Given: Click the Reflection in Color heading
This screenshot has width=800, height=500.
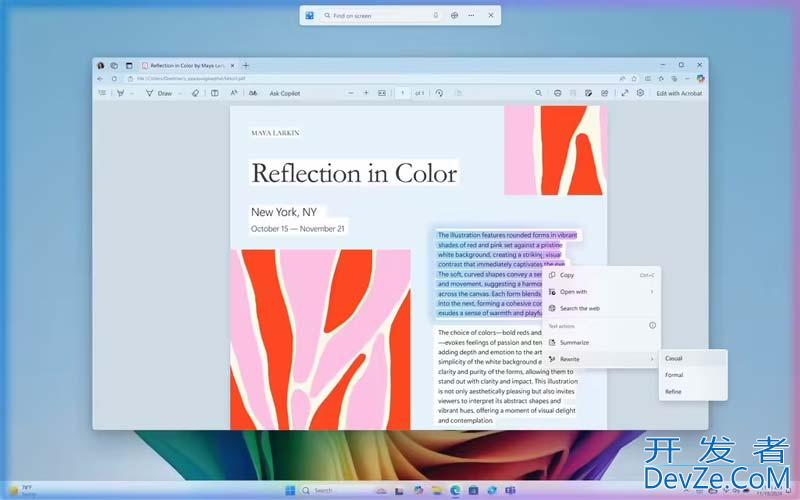Looking at the screenshot, I should pos(354,173).
